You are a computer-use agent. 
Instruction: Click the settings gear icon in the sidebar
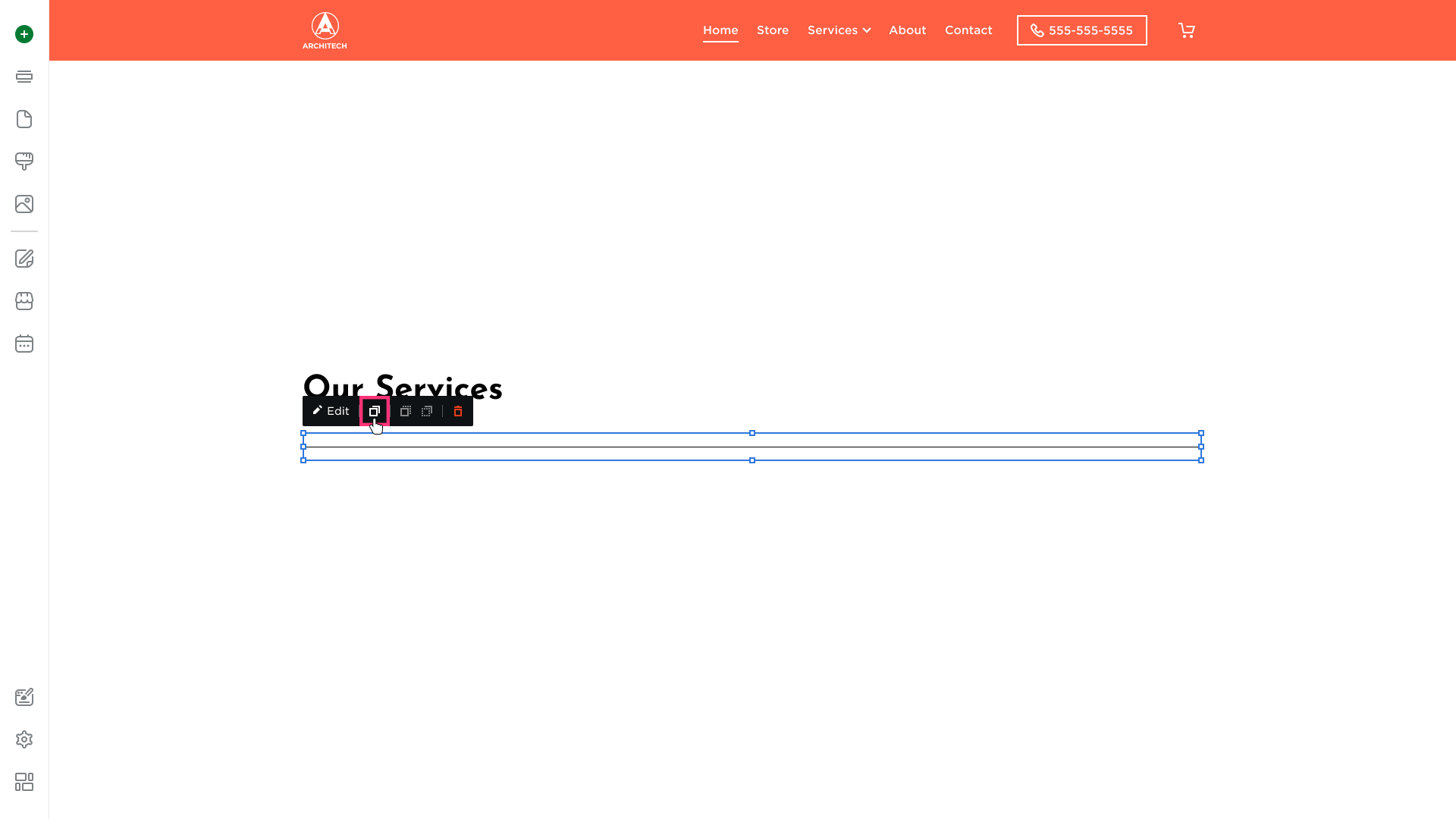[24, 739]
